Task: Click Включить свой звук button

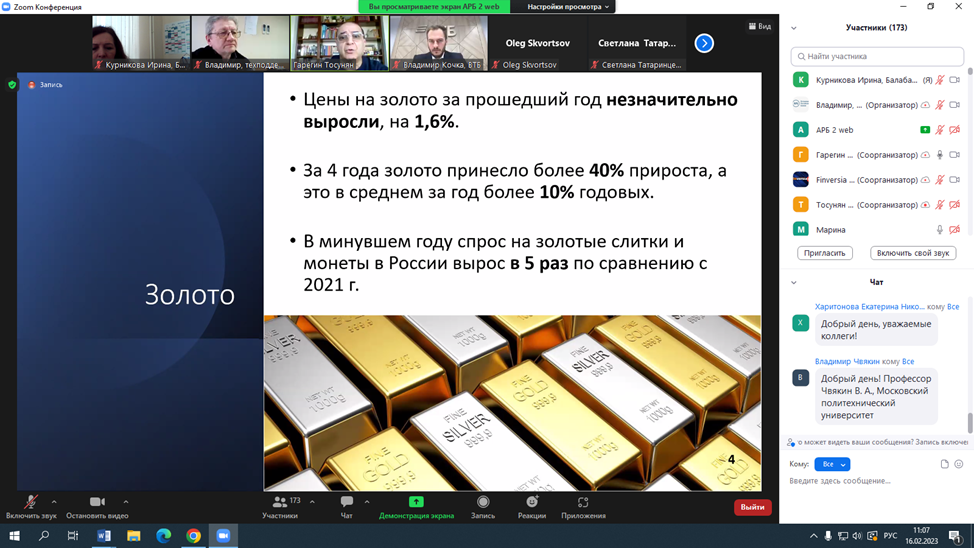Action: click(912, 253)
